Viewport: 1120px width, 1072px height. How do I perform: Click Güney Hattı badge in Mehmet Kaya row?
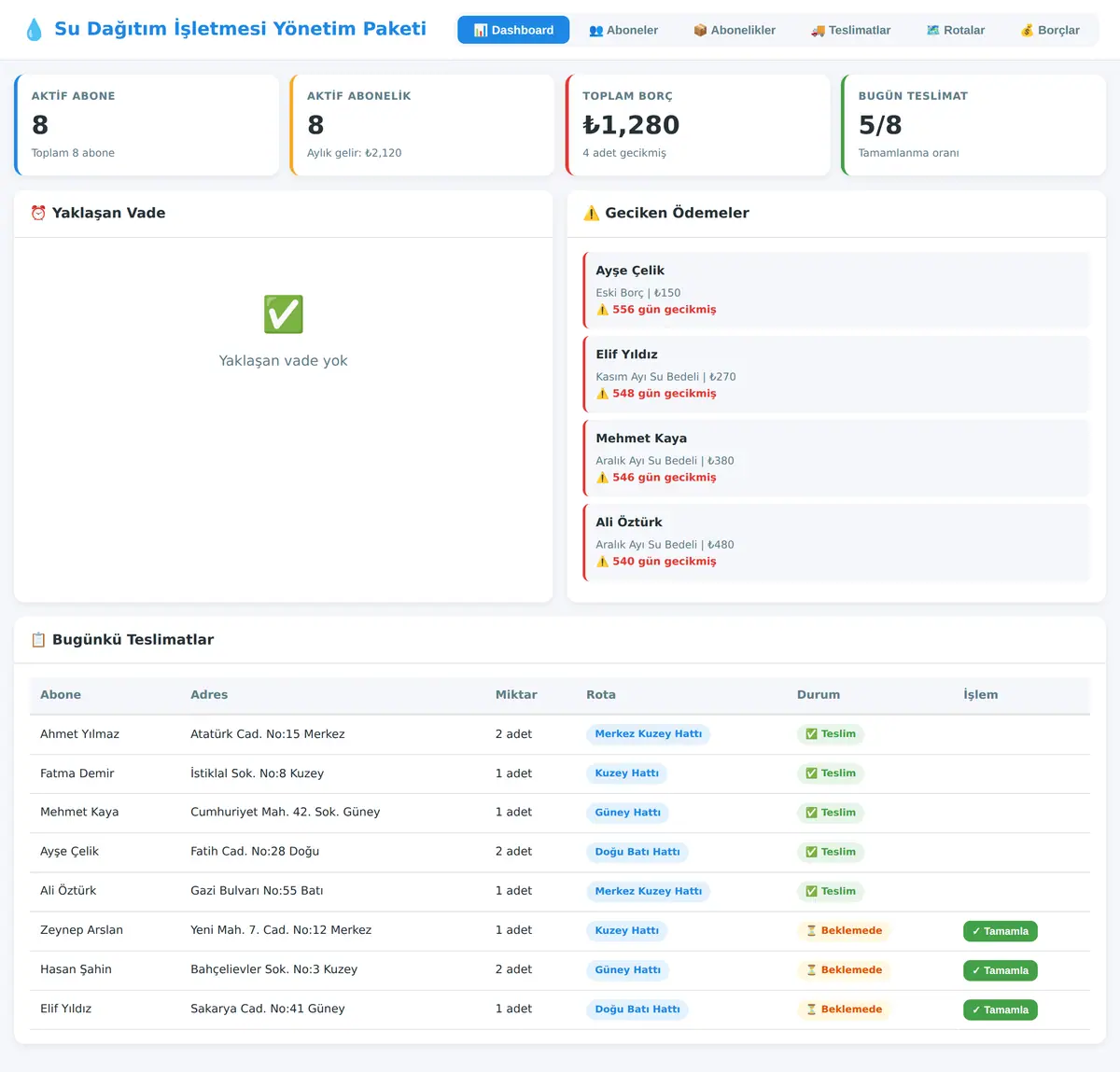[628, 813]
